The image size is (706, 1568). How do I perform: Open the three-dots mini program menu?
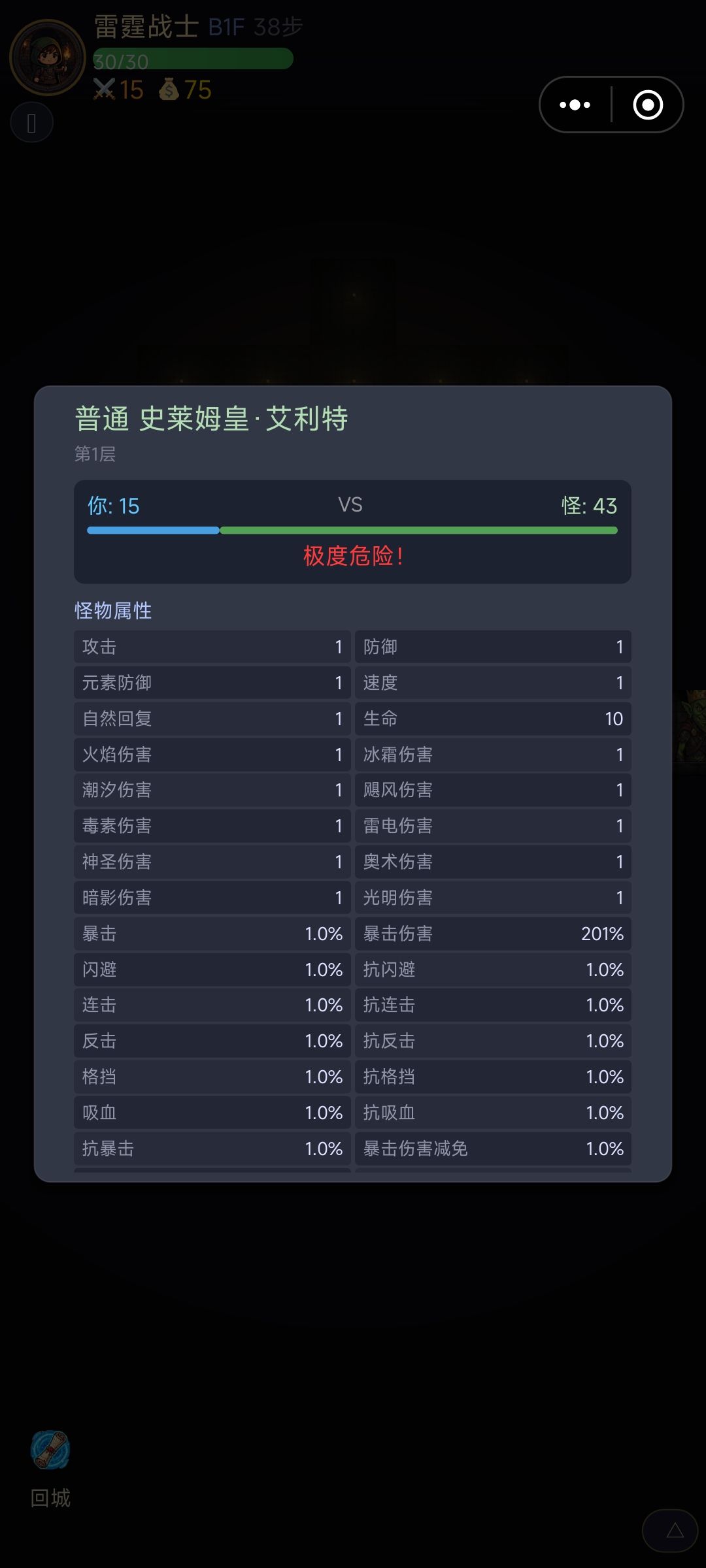pos(575,105)
